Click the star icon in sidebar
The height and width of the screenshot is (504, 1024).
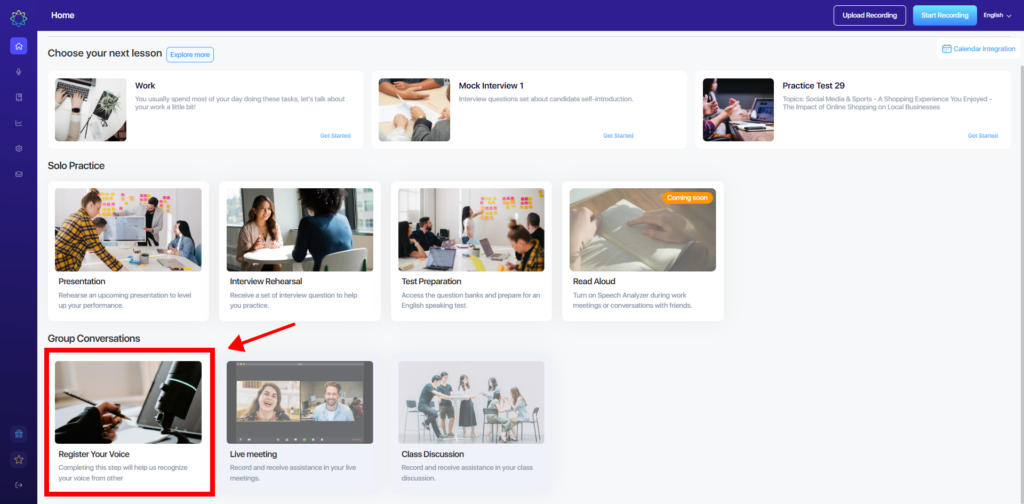pyautogui.click(x=18, y=460)
